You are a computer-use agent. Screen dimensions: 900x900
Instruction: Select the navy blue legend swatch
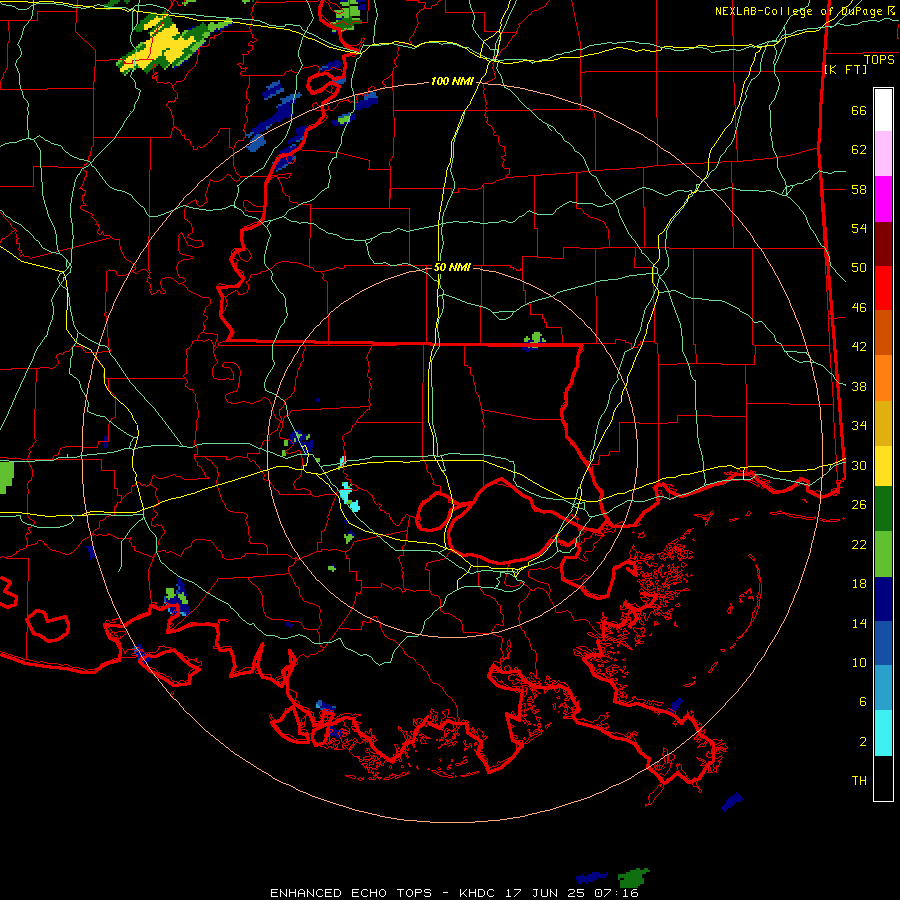883,599
